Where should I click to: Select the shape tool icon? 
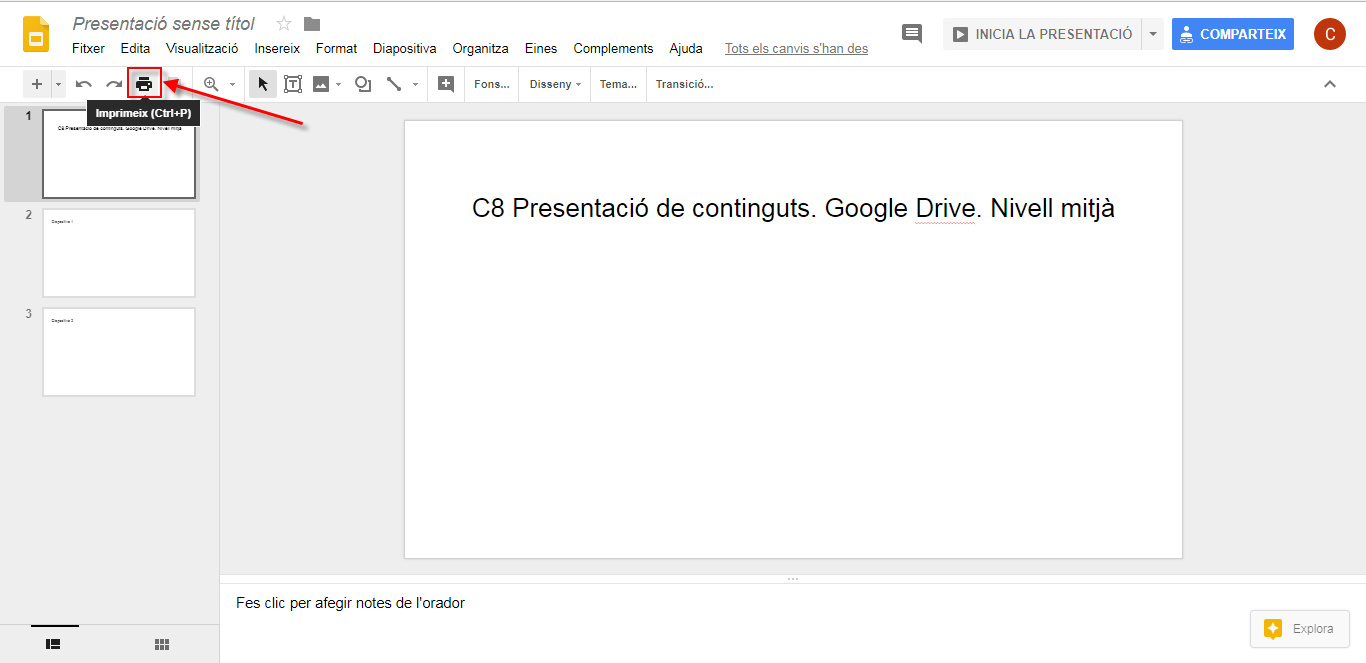tap(364, 84)
